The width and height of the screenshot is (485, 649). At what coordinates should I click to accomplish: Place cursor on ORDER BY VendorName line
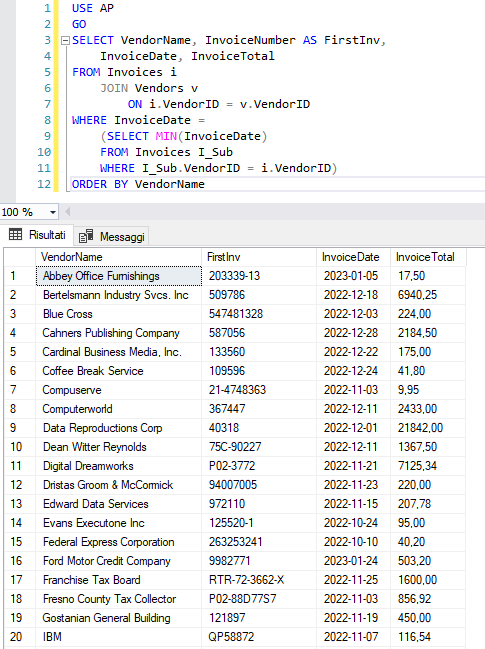tap(138, 184)
